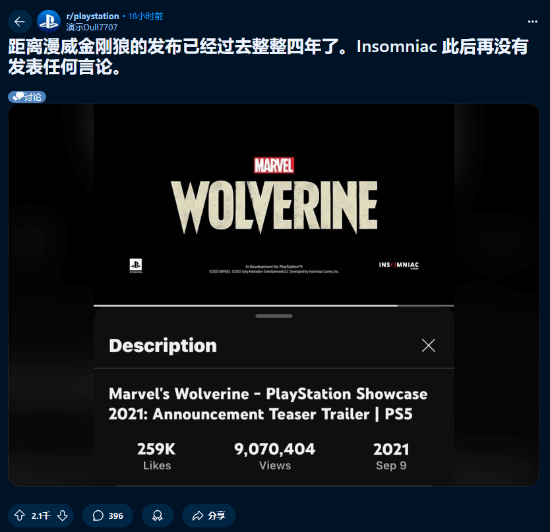Image resolution: width=550 pixels, height=532 pixels.
Task: Click the PlayStation Studios logo in image
Action: (x=136, y=265)
